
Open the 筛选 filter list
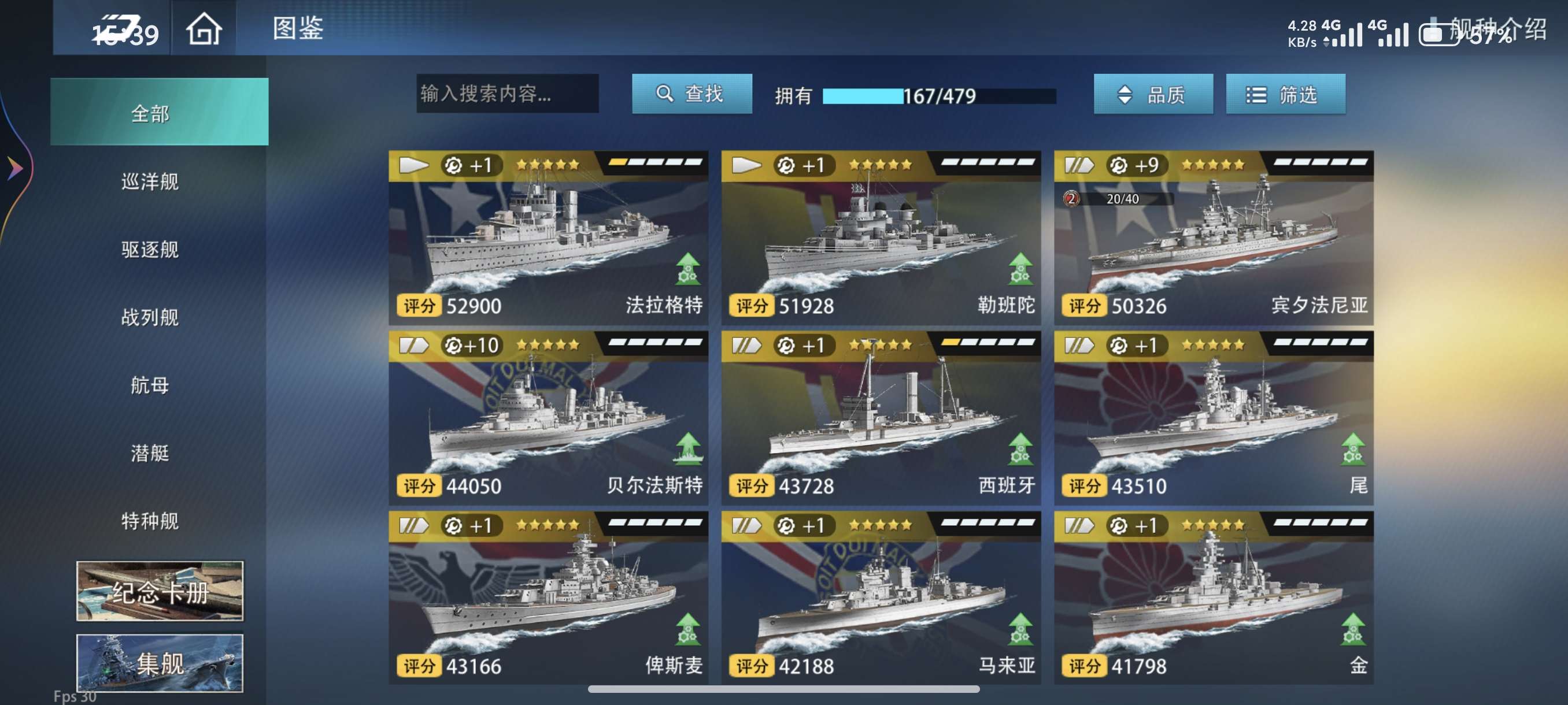pos(1285,94)
